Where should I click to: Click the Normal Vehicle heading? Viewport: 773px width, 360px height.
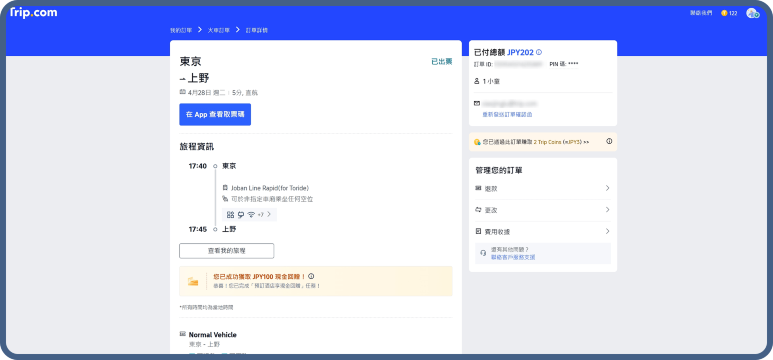tap(212, 335)
